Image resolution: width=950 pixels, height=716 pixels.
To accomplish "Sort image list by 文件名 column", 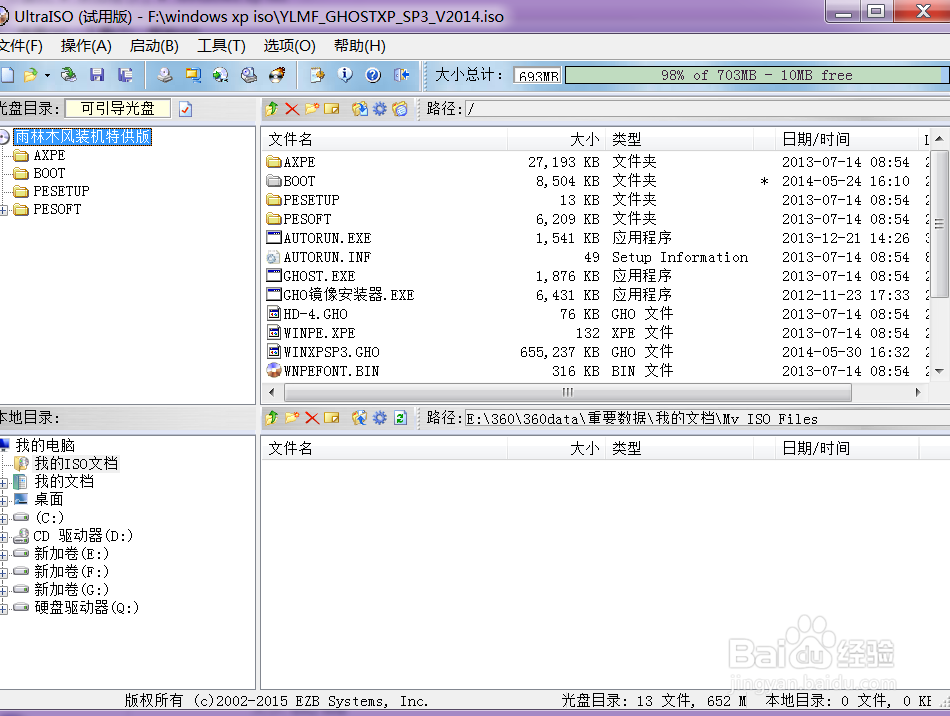I will [x=384, y=139].
